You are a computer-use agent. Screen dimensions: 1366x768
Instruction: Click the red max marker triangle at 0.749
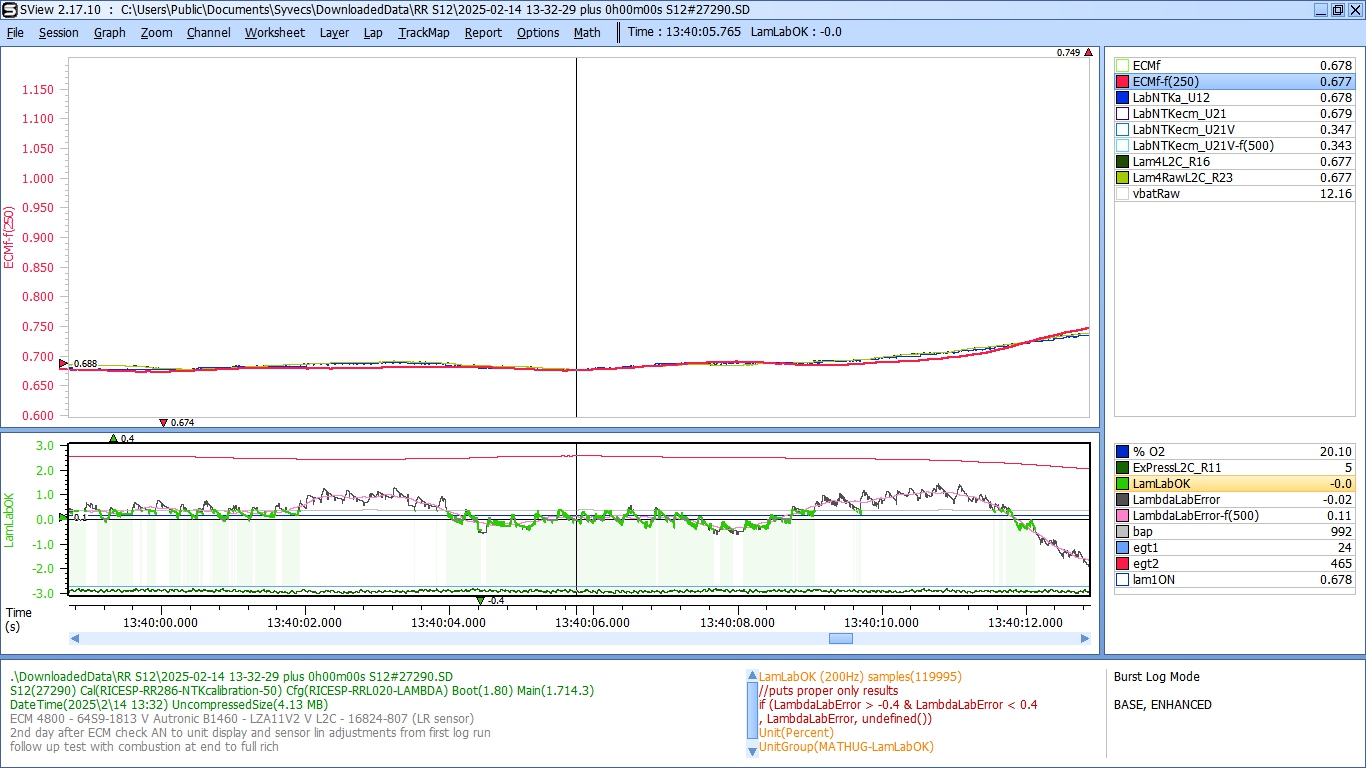click(x=1088, y=52)
